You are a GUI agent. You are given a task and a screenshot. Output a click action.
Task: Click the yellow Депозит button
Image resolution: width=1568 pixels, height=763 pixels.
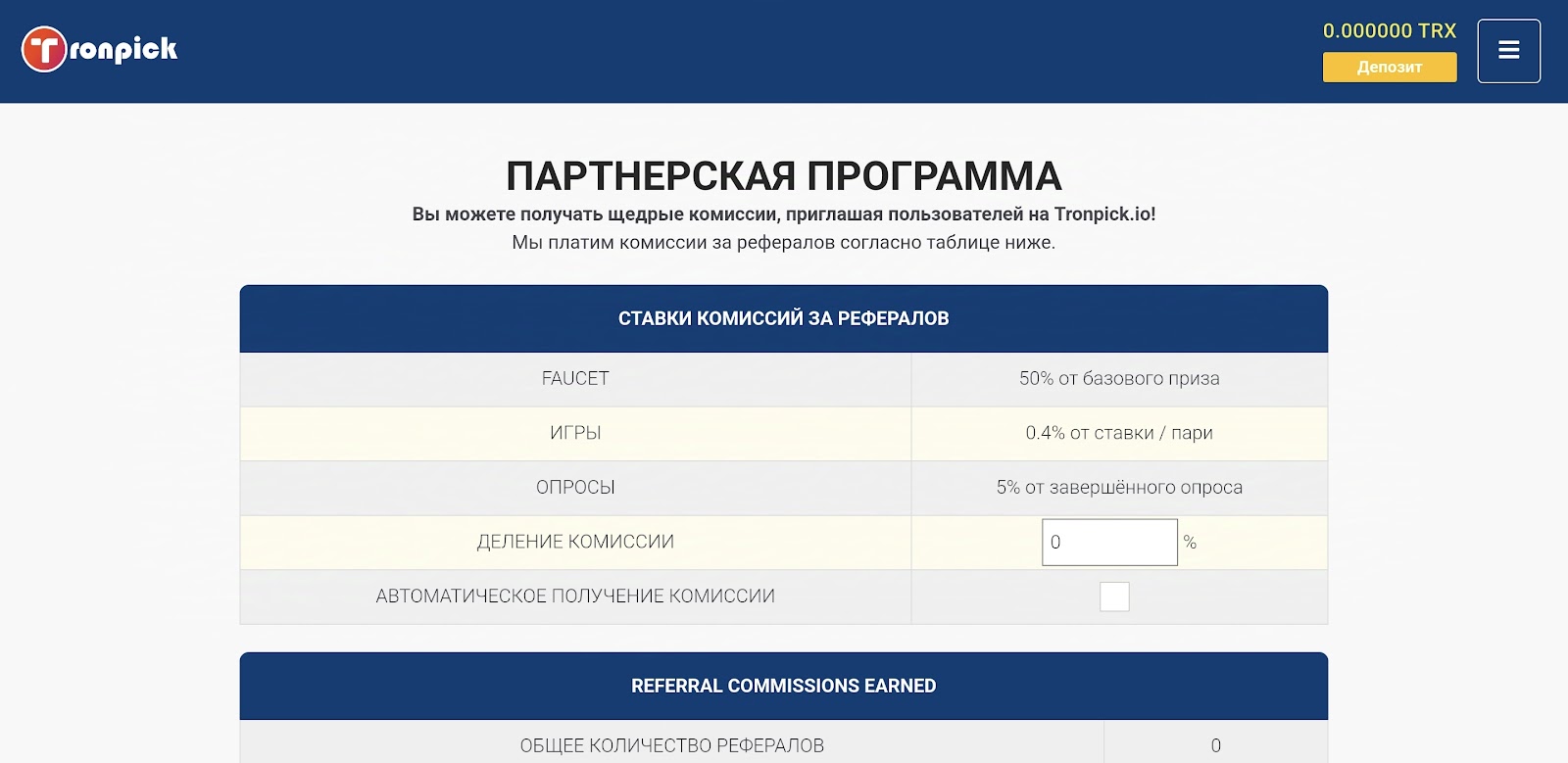click(x=1389, y=67)
